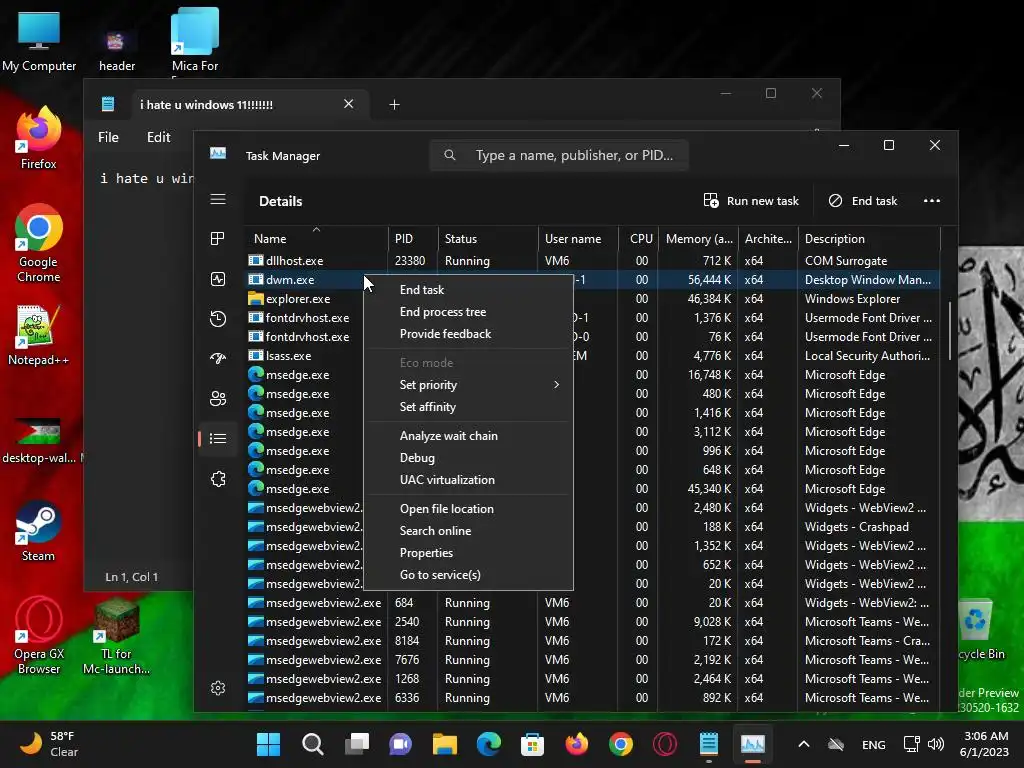1024x768 pixels.
Task: Sort by User name column header
Action: (x=578, y=238)
